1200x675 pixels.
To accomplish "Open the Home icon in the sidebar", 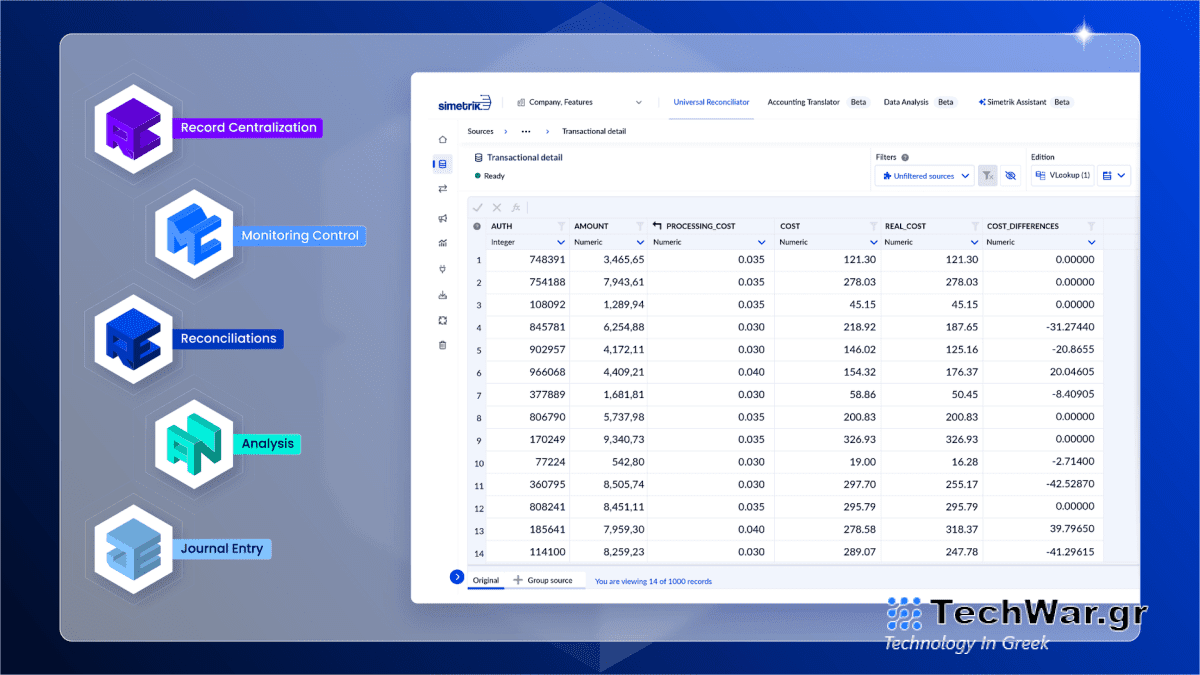I will pyautogui.click(x=443, y=139).
